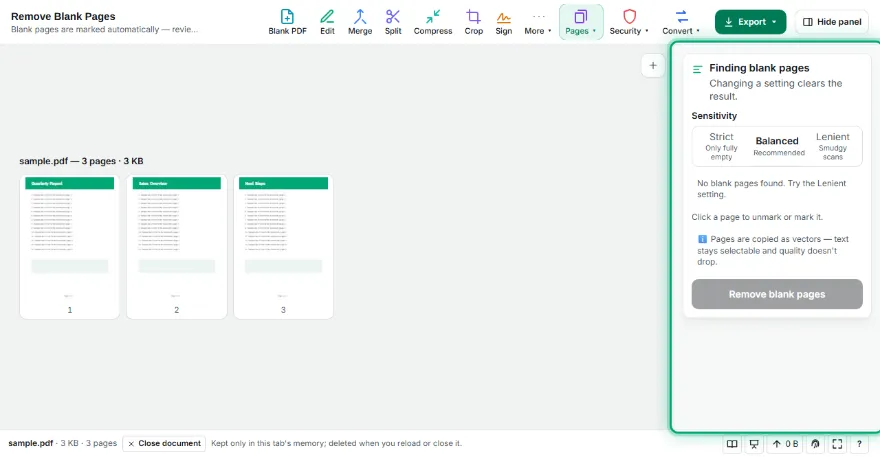Screen dimensions: 880x457
Task: Open the Compress tool
Action: point(433,22)
